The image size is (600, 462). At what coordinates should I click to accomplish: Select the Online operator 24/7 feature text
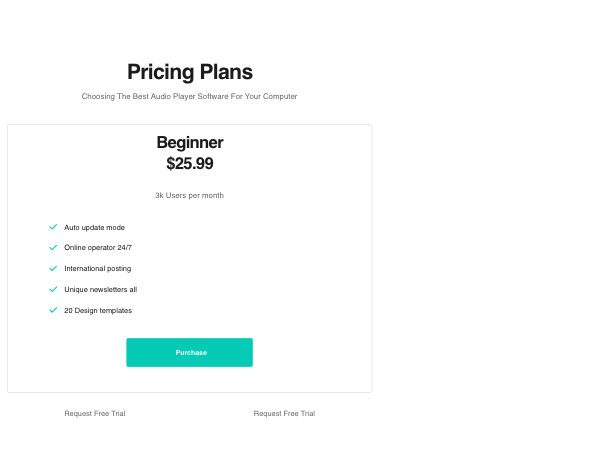click(98, 247)
